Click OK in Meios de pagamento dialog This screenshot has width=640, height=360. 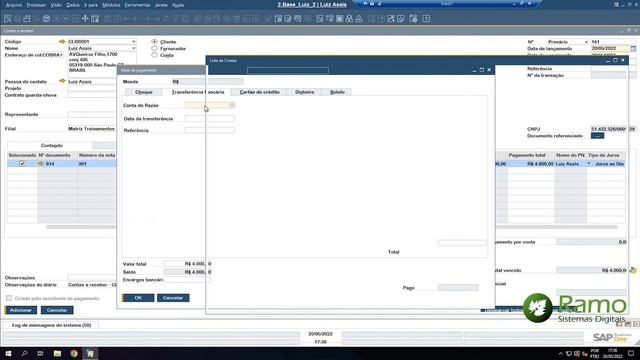click(138, 298)
